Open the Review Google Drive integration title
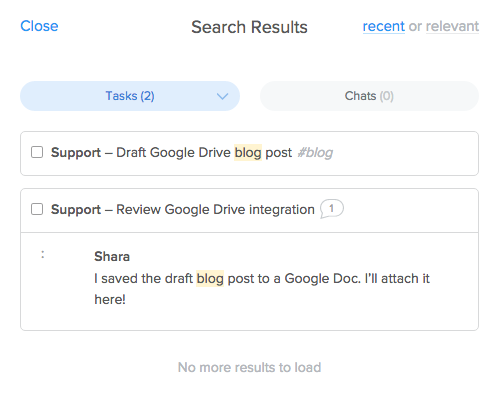The height and width of the screenshot is (394, 496). (x=215, y=210)
